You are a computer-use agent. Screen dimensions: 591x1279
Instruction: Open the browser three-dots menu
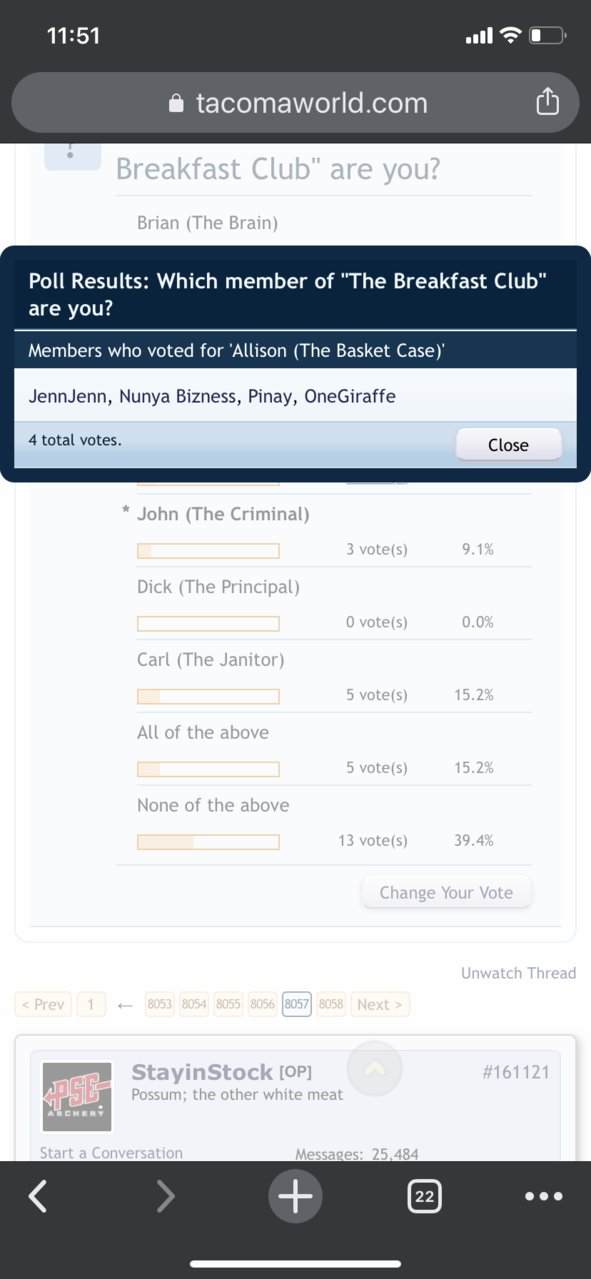[544, 1196]
